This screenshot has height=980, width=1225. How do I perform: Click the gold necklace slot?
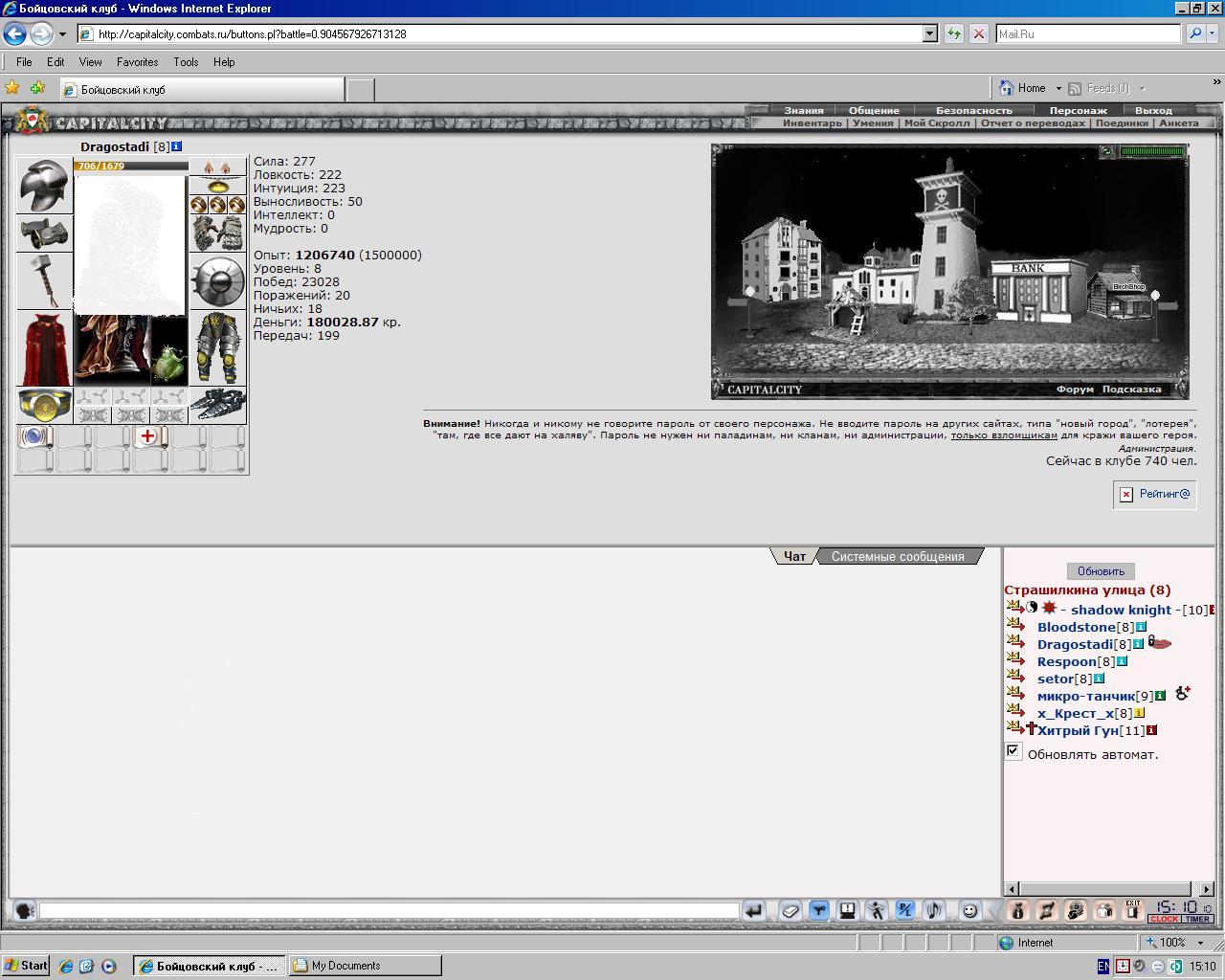tap(217, 186)
